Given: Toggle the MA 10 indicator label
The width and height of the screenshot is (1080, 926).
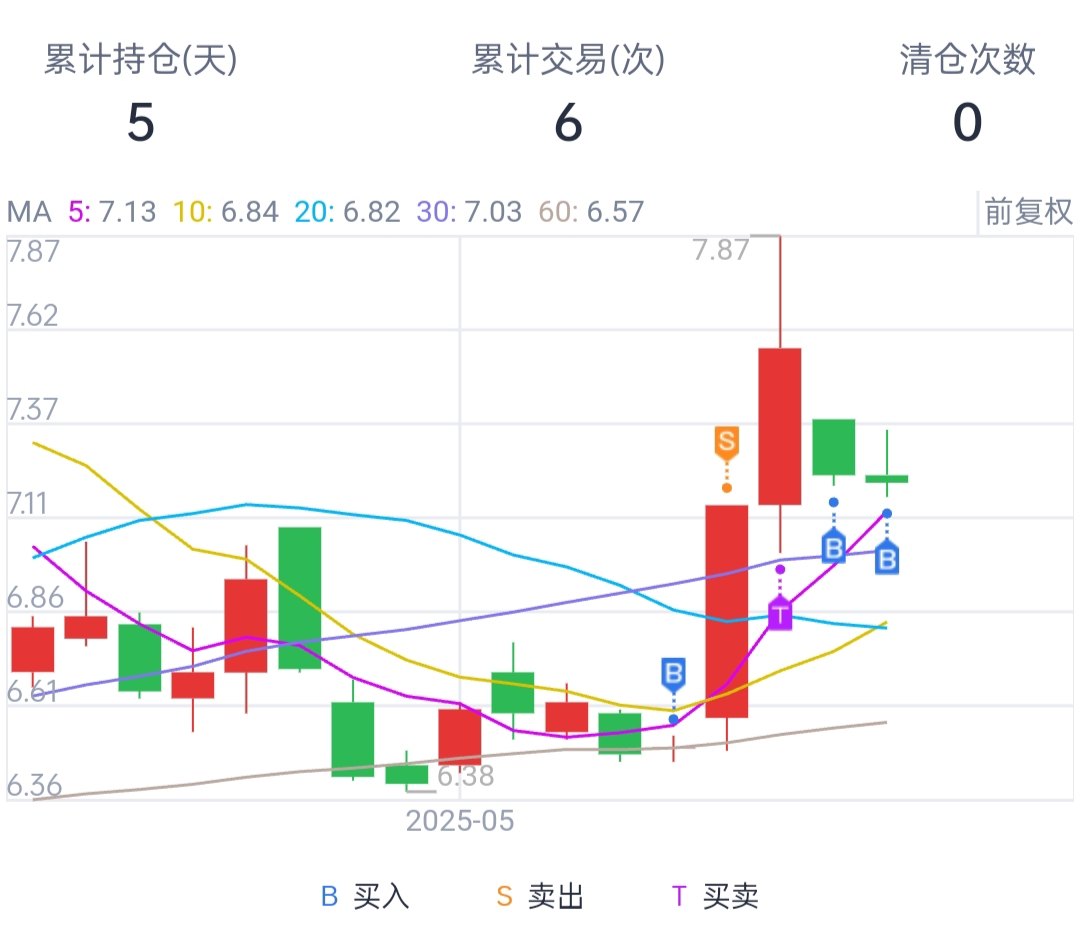Looking at the screenshot, I should (x=226, y=212).
